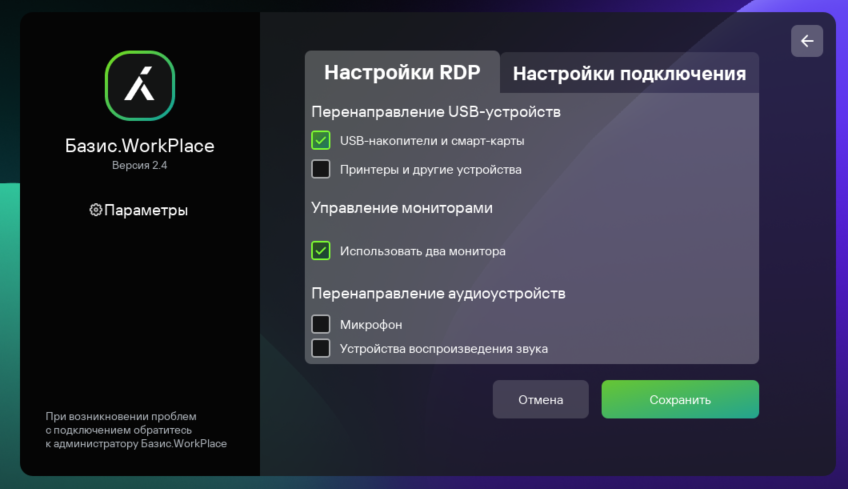This screenshot has width=848, height=489.
Task: Check Устройства воспроизведения звука
Action: point(321,348)
